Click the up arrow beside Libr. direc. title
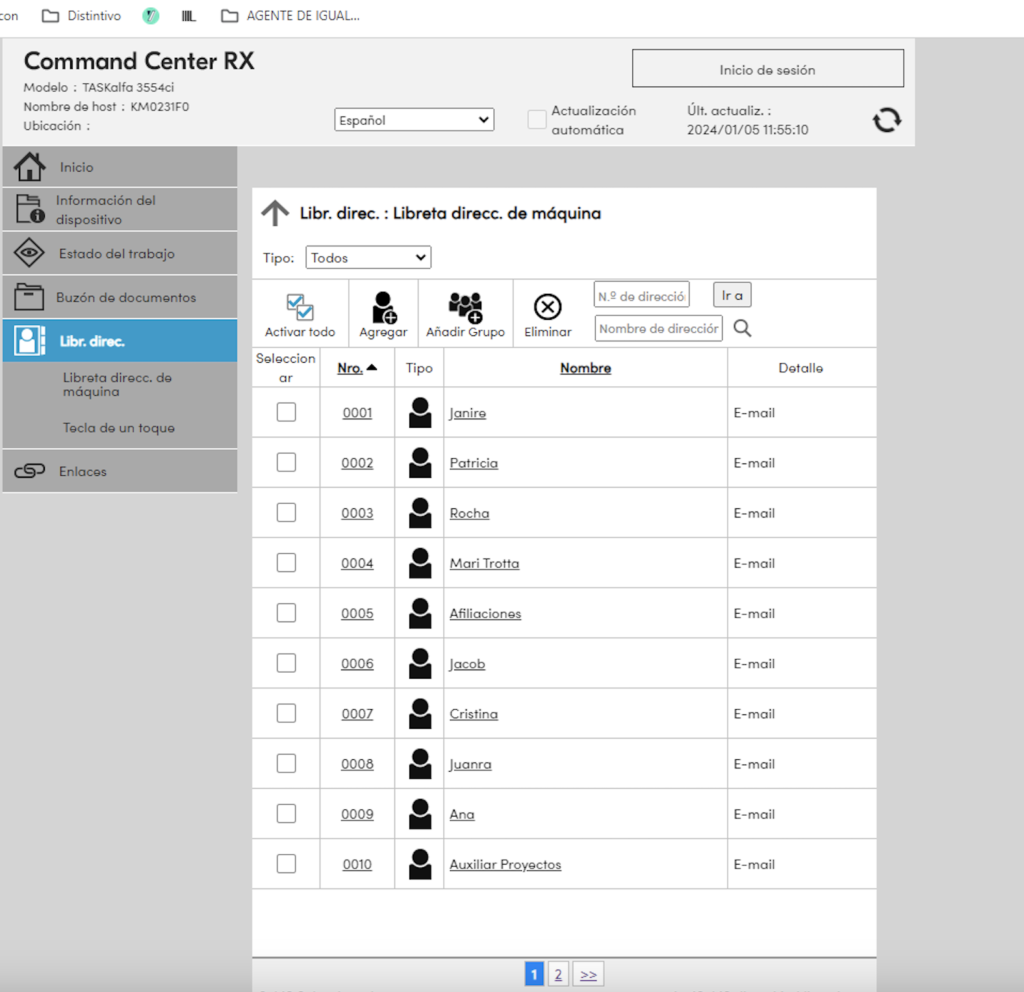Viewport: 1024px width, 992px height. point(275,213)
